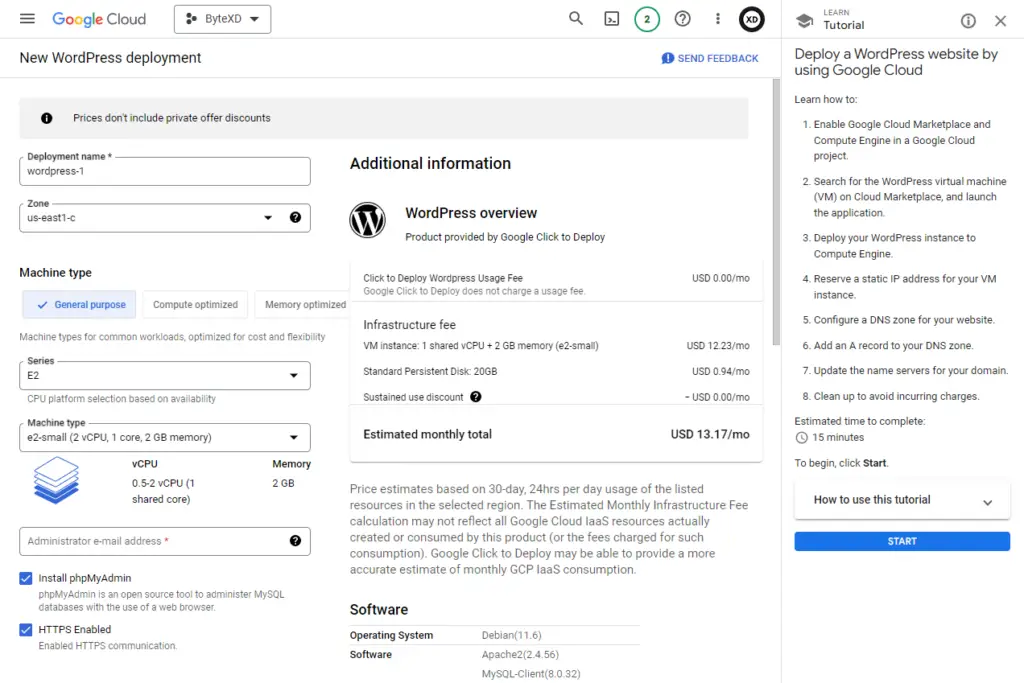Expand How to use this tutorial
This screenshot has width=1024, height=683.
click(x=902, y=500)
